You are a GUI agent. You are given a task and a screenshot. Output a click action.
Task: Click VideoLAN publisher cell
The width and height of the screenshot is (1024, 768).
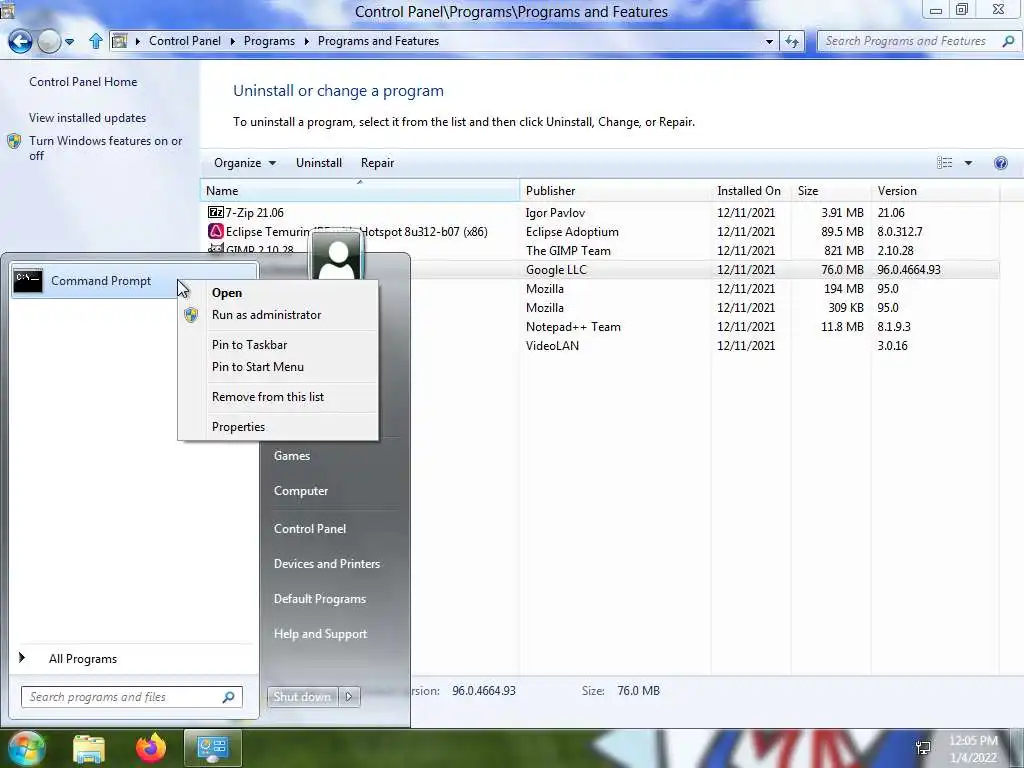tap(552, 345)
